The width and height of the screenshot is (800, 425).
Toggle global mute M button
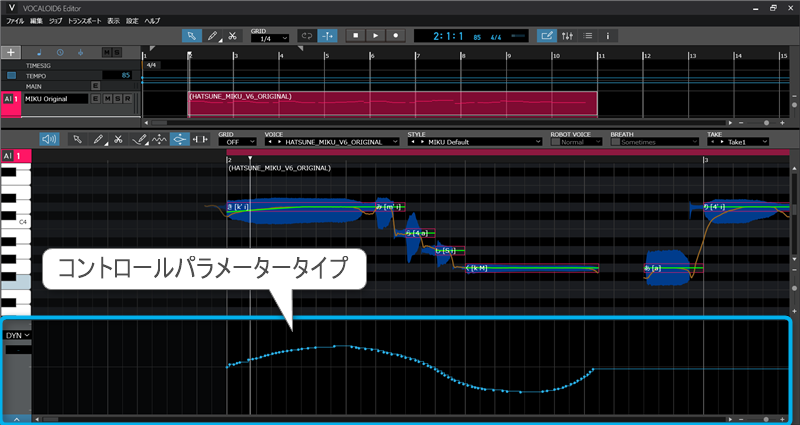[x=107, y=53]
